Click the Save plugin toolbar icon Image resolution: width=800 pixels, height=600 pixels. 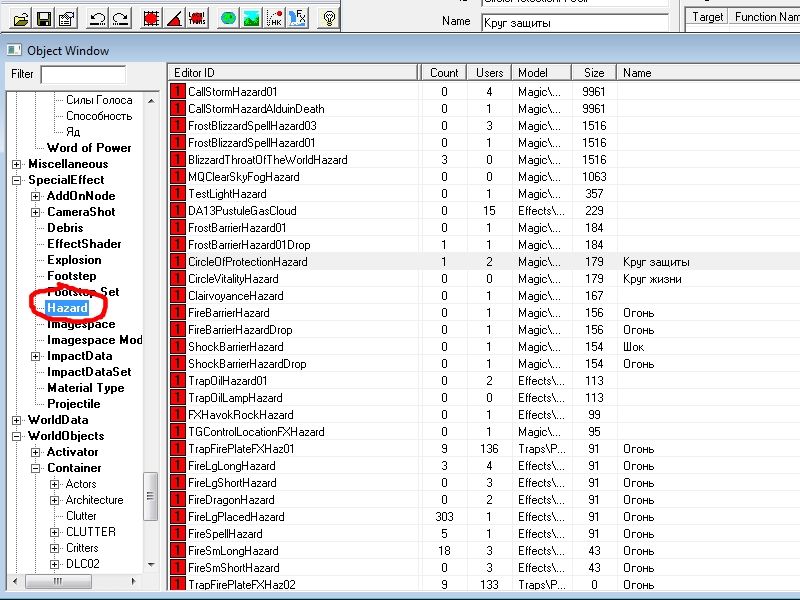[x=44, y=17]
